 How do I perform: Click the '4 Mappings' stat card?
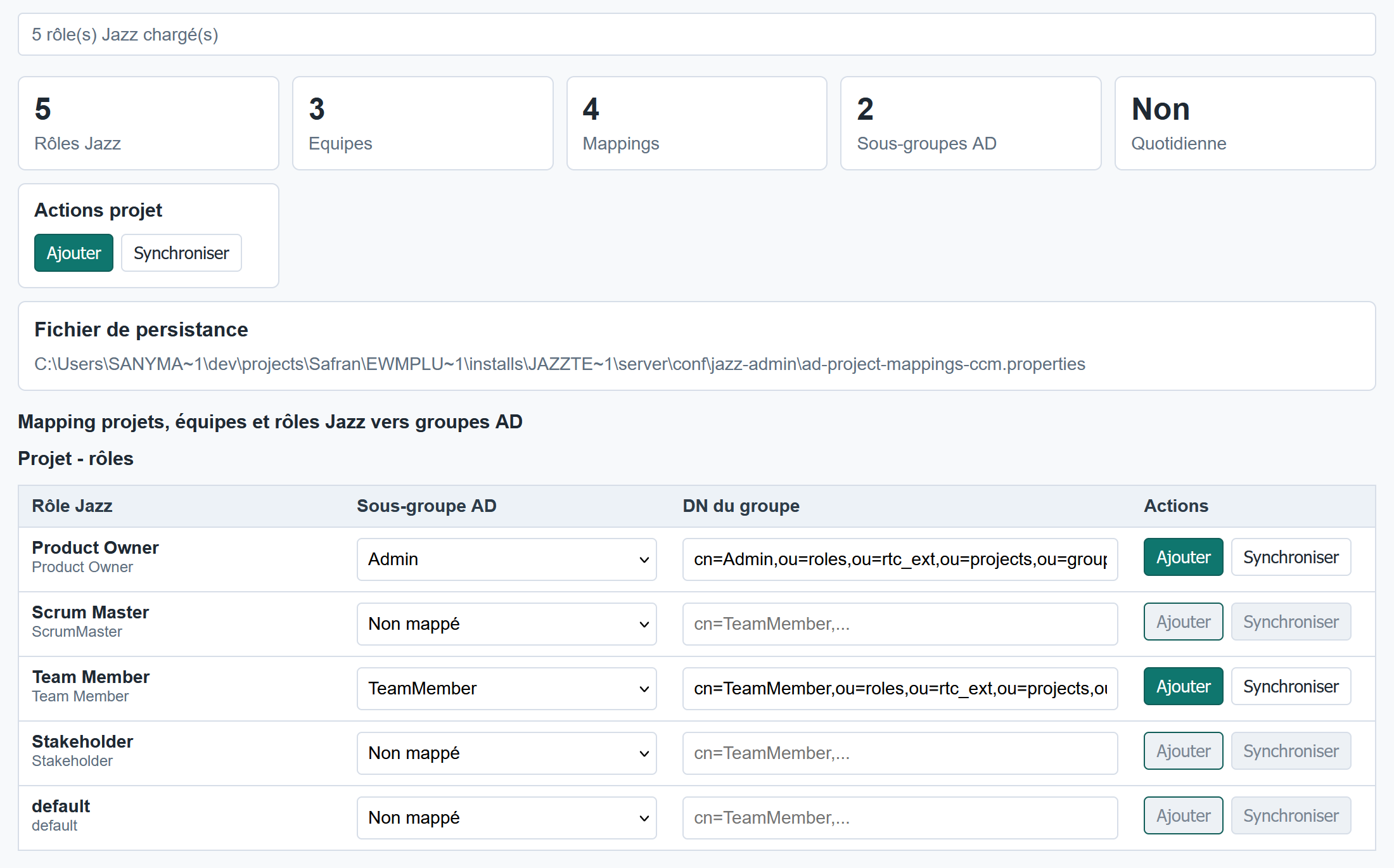point(697,124)
